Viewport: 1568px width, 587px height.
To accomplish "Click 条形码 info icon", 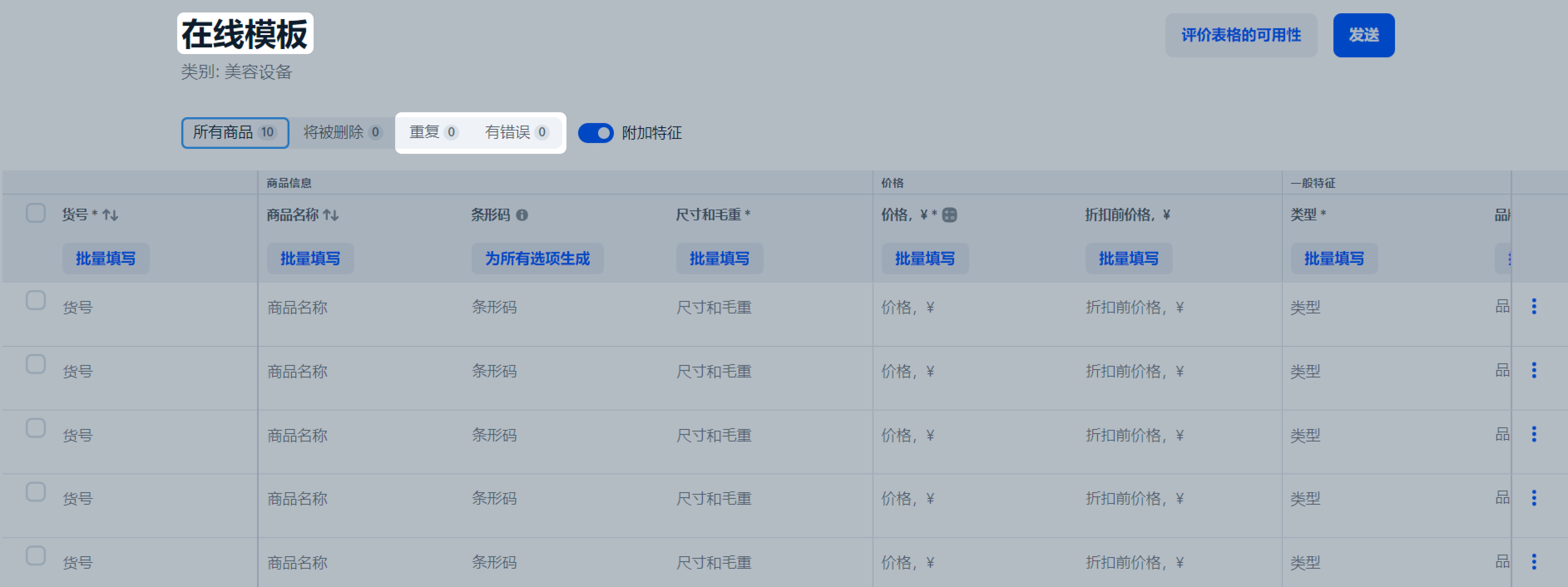I will click(x=522, y=215).
